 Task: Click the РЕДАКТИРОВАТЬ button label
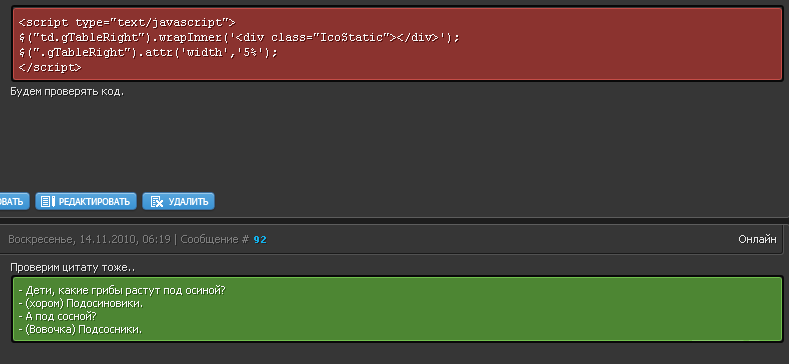[x=94, y=202]
